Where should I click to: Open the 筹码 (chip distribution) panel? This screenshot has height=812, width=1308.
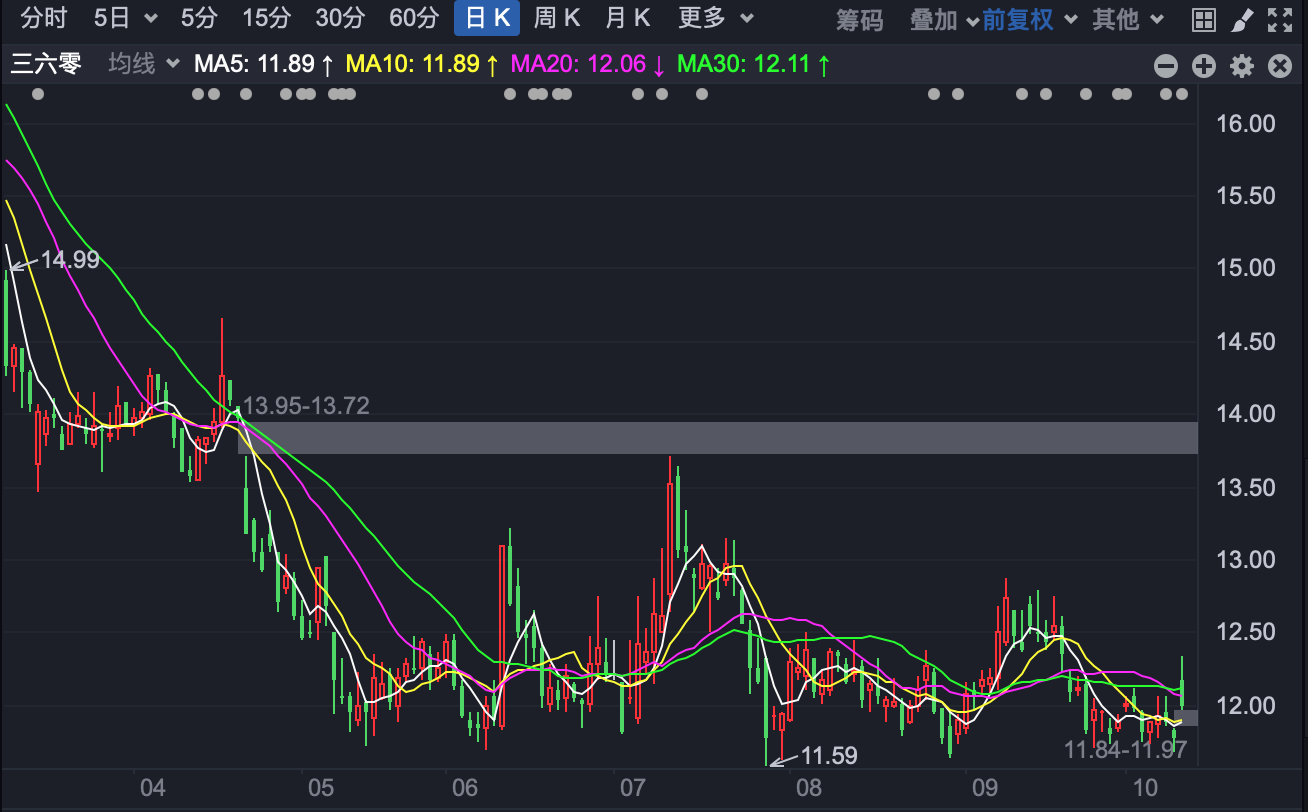click(858, 19)
